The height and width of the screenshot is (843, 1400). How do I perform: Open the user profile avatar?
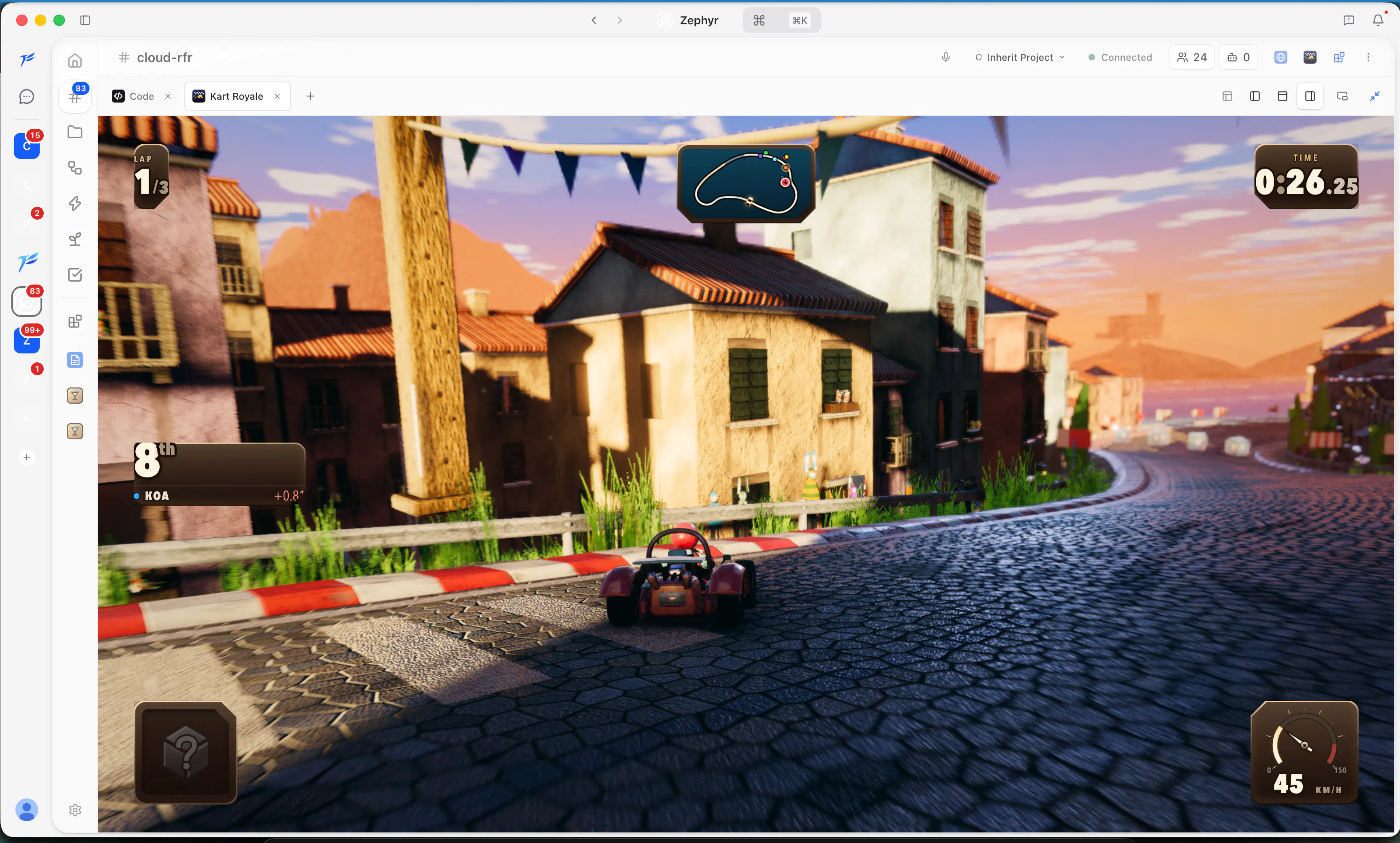27,809
